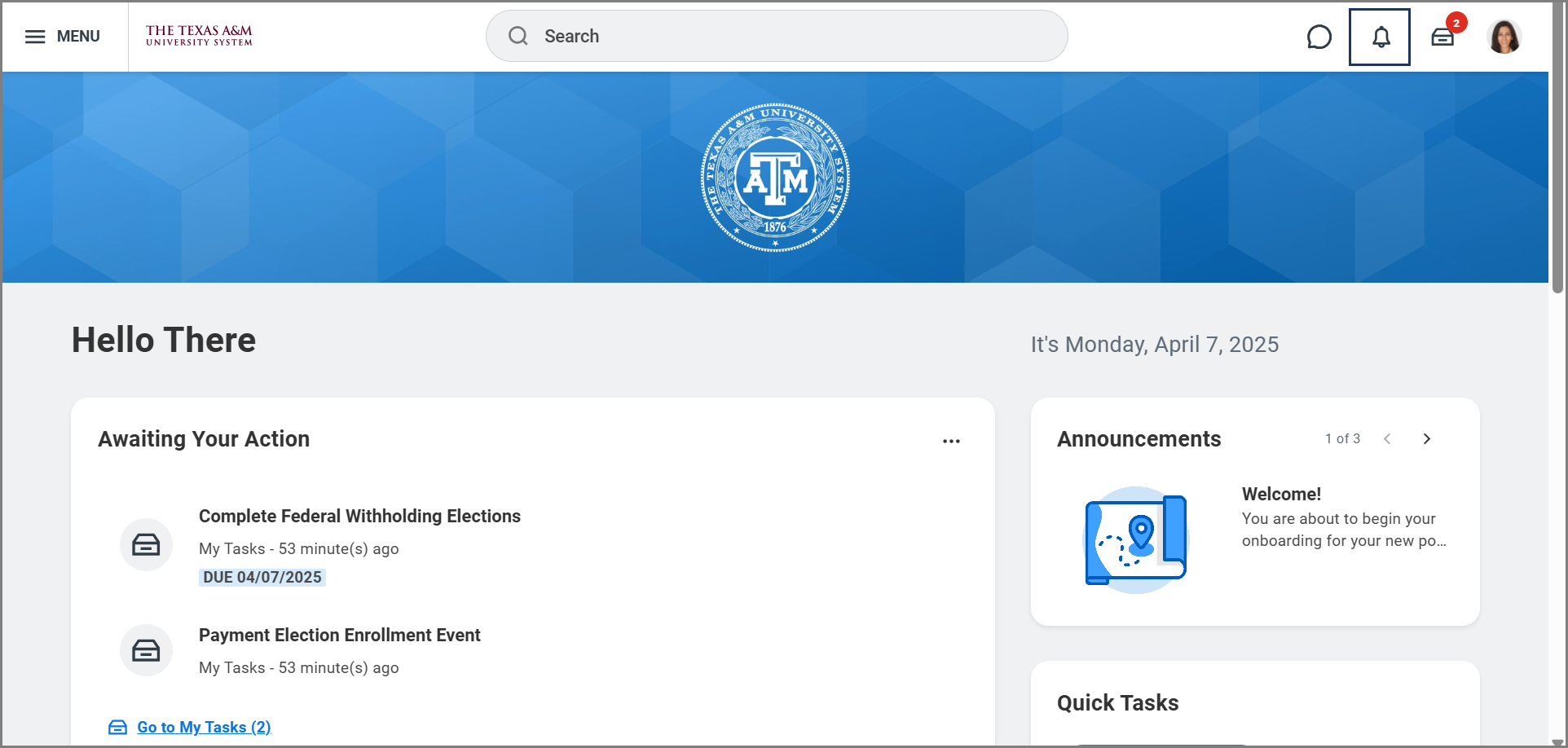1568x748 pixels.
Task: Click the Texas A&M University System logo
Action: pyautogui.click(x=199, y=36)
